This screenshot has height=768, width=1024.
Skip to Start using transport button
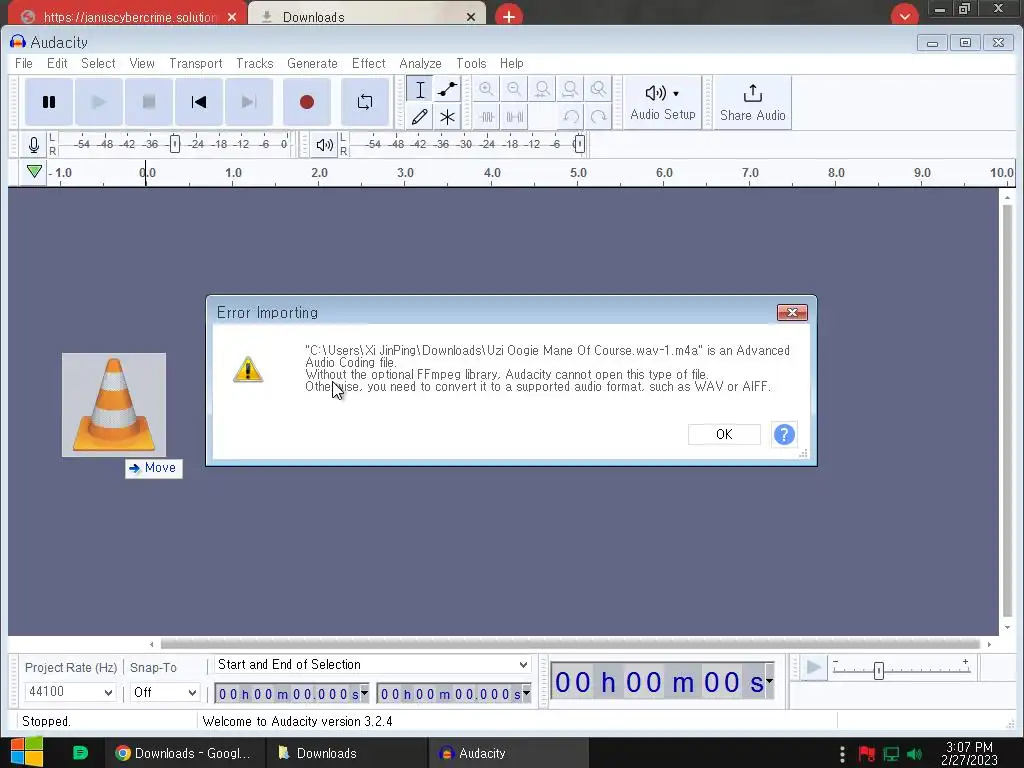pos(199,102)
